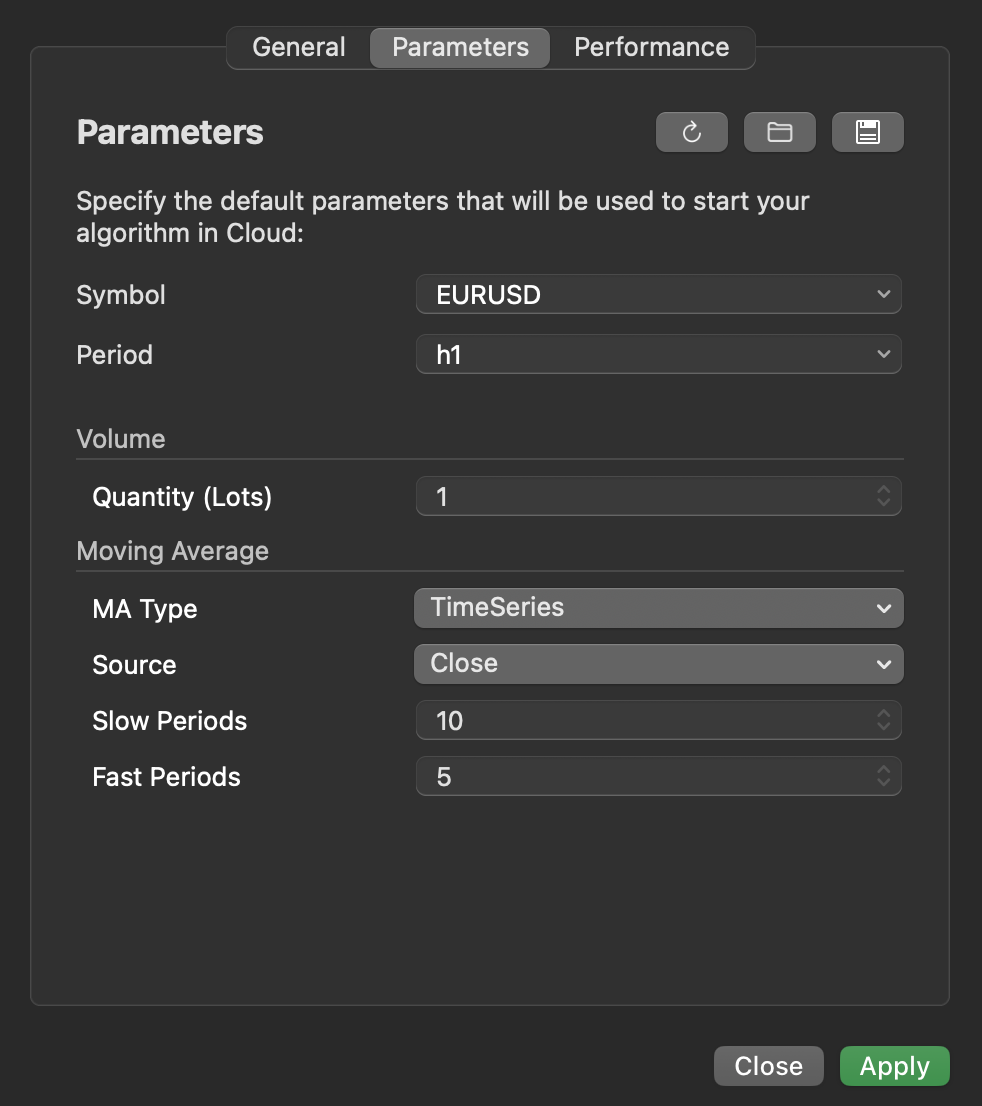The height and width of the screenshot is (1106, 982).
Task: Open the MA Type dropdown
Action: click(x=658, y=608)
